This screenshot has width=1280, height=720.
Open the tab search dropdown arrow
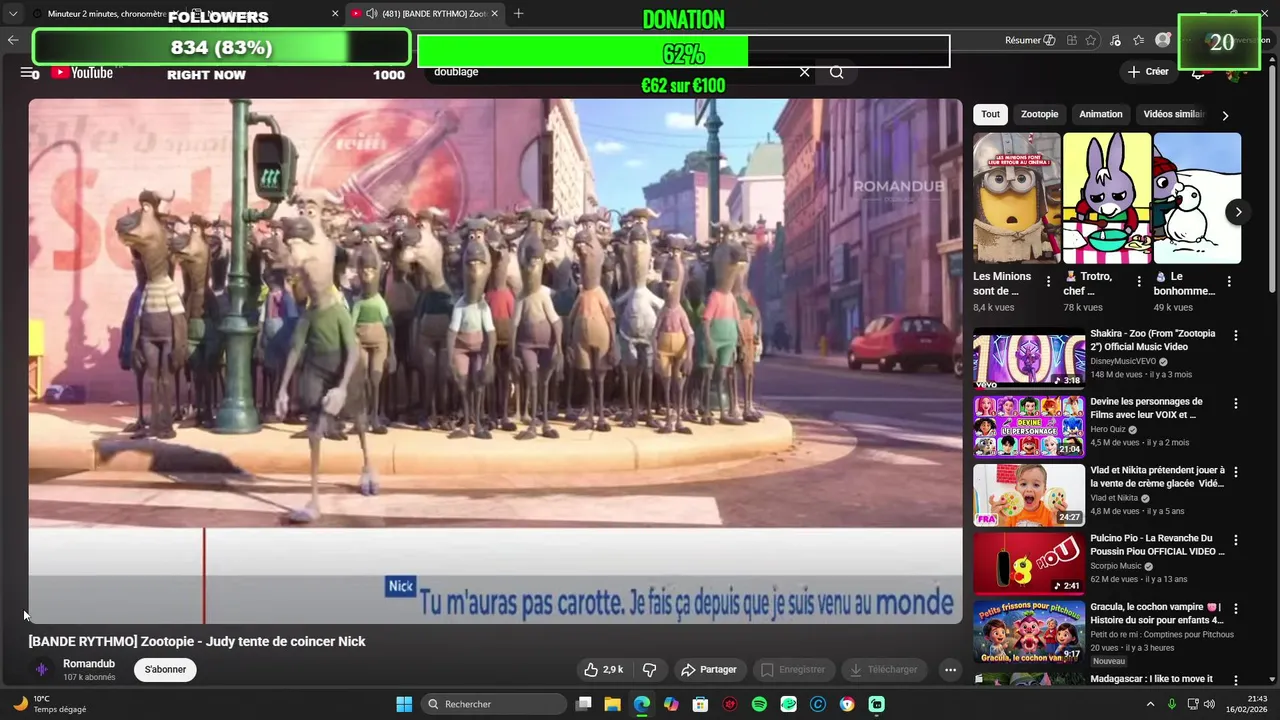13,13
